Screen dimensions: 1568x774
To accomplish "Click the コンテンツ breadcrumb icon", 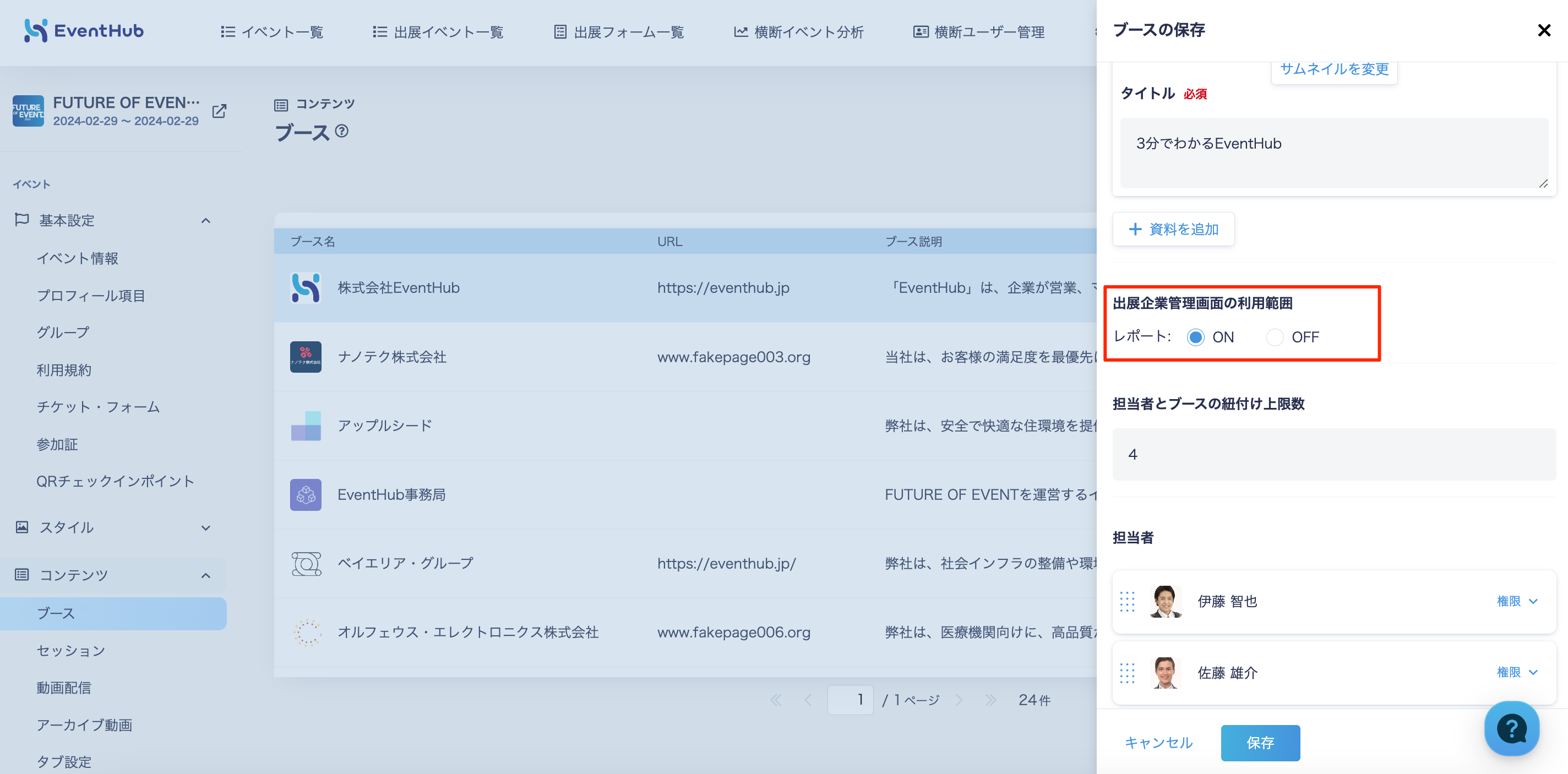I will pos(281,105).
